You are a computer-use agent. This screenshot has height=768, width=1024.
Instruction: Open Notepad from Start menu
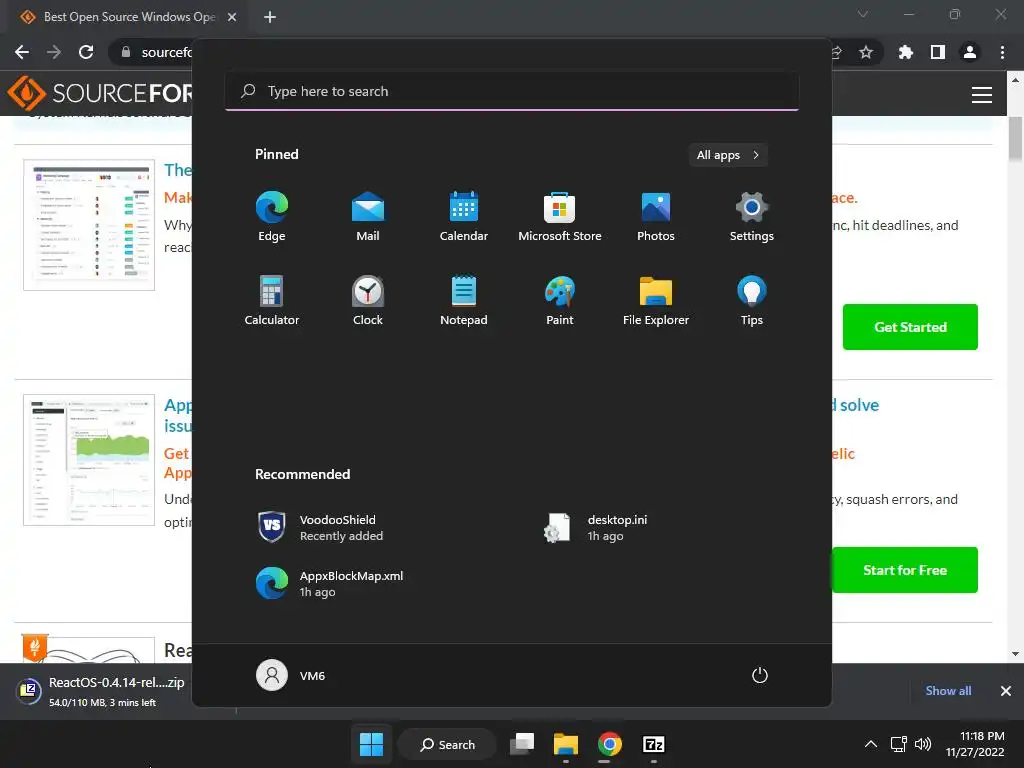click(464, 300)
